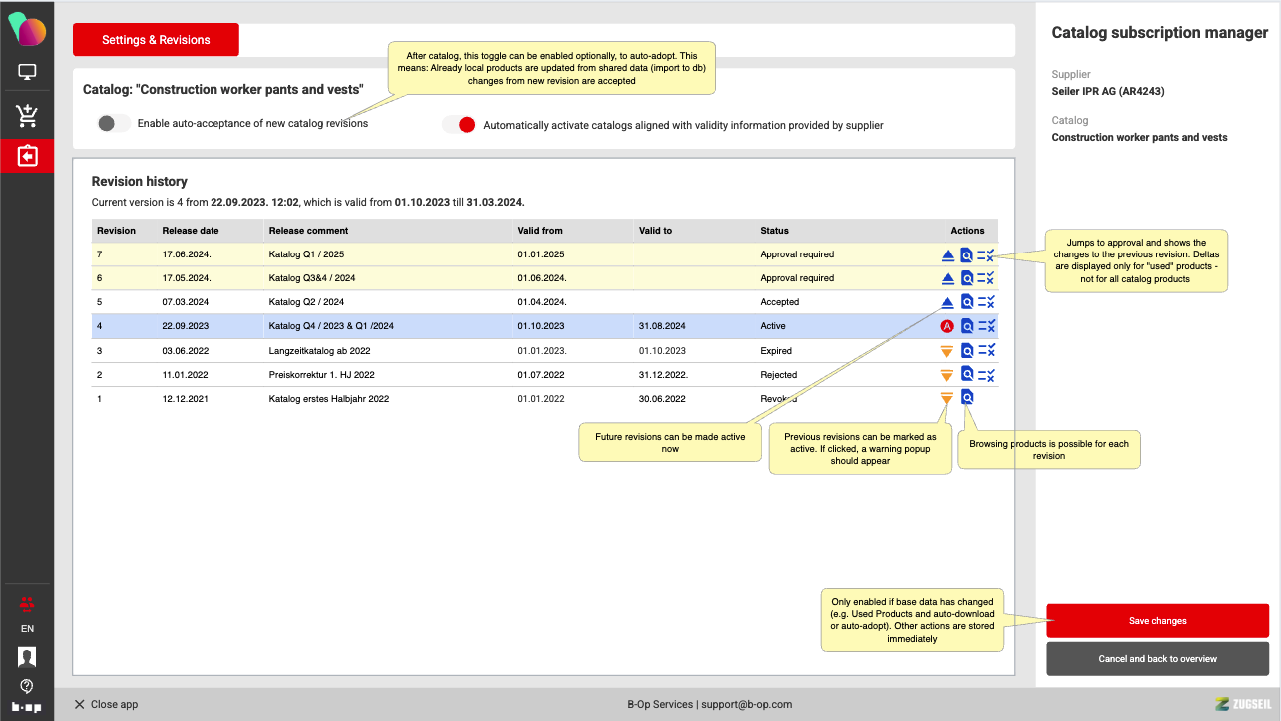Disable automatic catalog activation toggle
Viewport: 1281px width, 721px height.
[x=459, y=125]
